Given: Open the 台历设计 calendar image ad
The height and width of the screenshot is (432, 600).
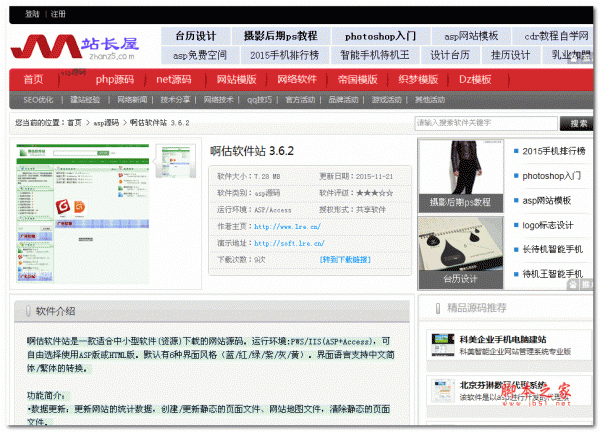Looking at the screenshot, I should (461, 253).
